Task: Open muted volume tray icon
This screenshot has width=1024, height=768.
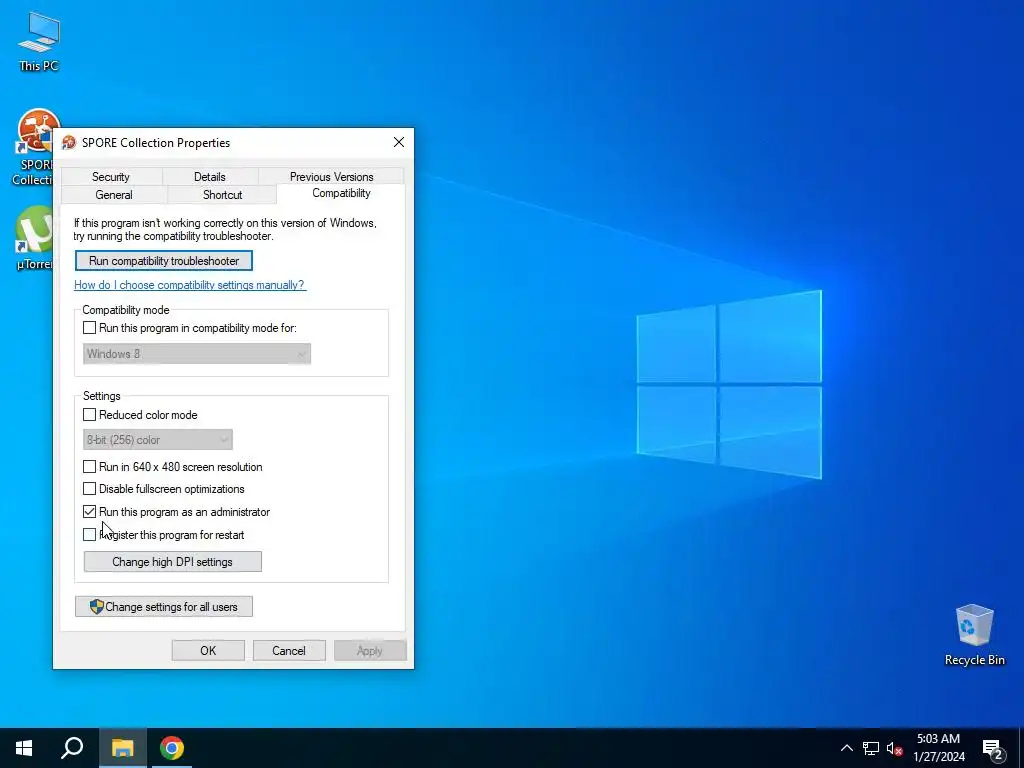Action: [x=894, y=748]
